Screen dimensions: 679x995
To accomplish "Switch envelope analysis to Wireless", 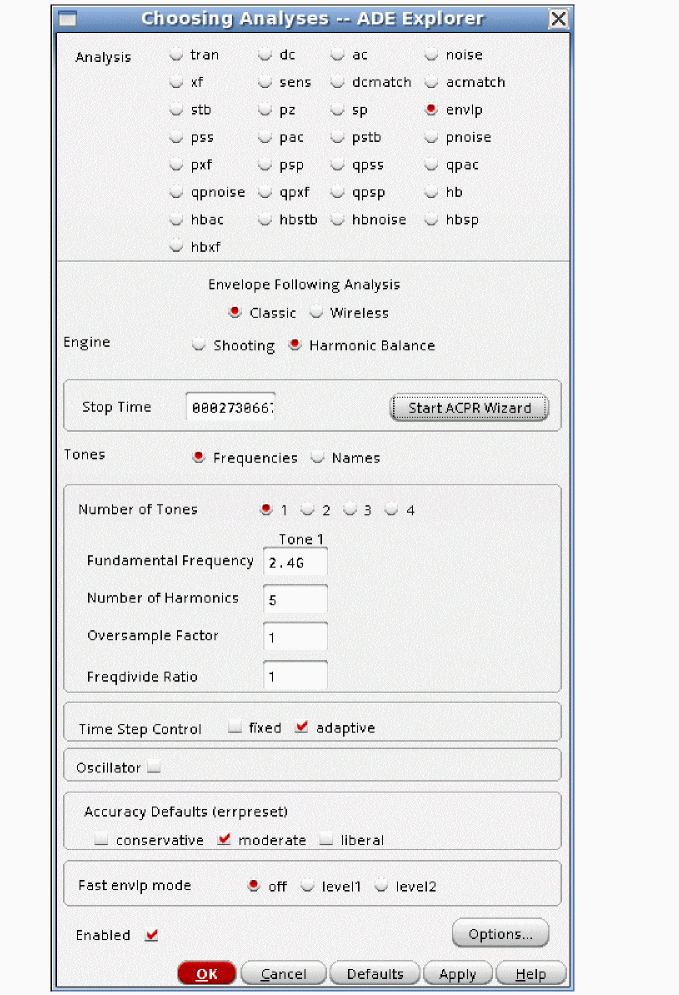I will click(316, 313).
